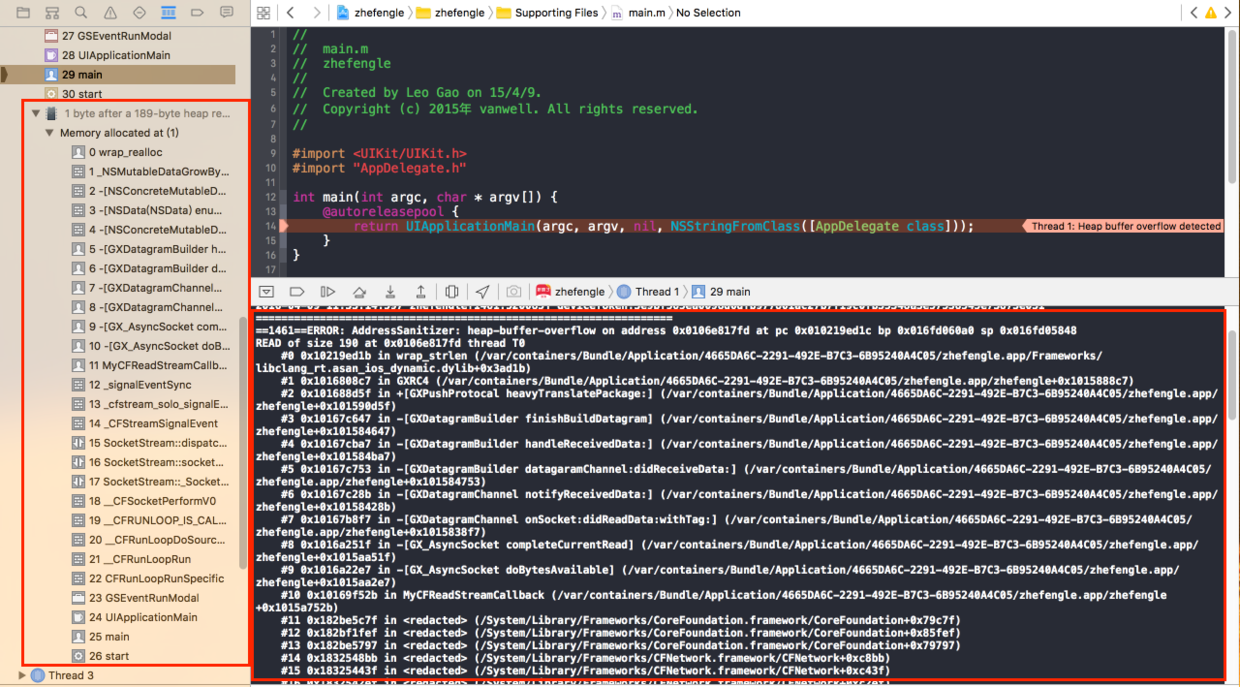Pause or continue program execution

click(327, 292)
